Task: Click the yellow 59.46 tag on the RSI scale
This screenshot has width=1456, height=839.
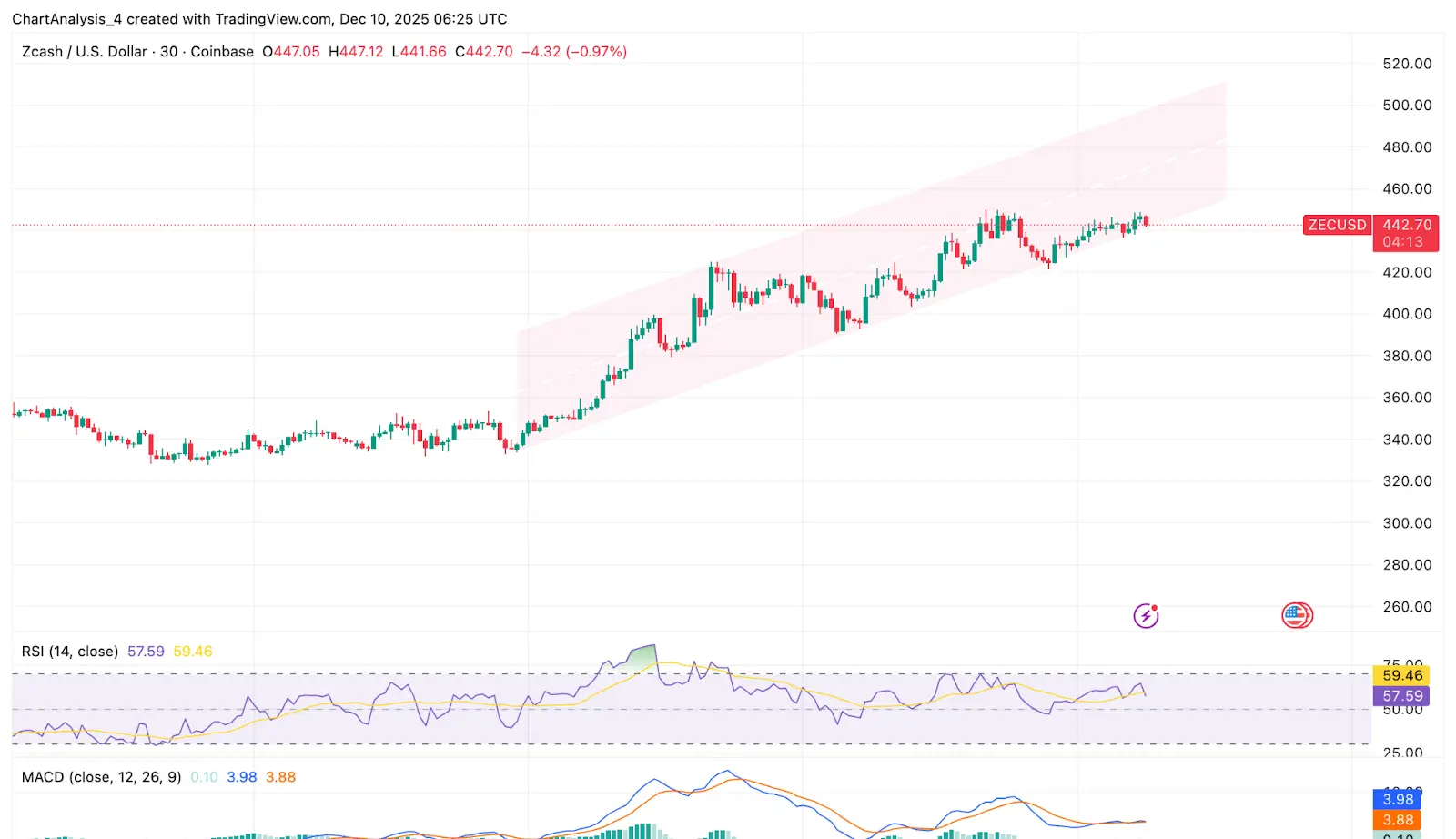Action: tap(1401, 675)
